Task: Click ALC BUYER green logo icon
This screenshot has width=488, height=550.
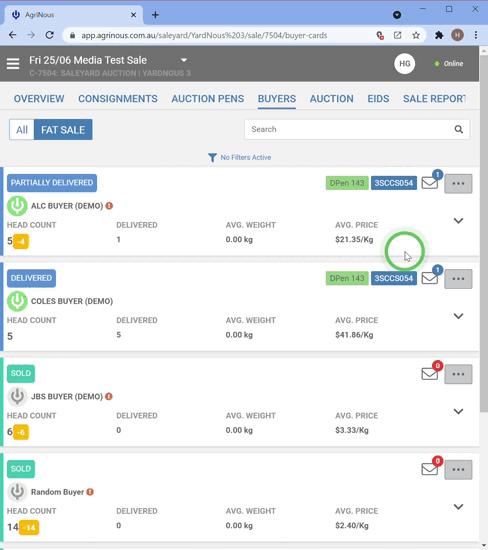Action: coord(17,206)
